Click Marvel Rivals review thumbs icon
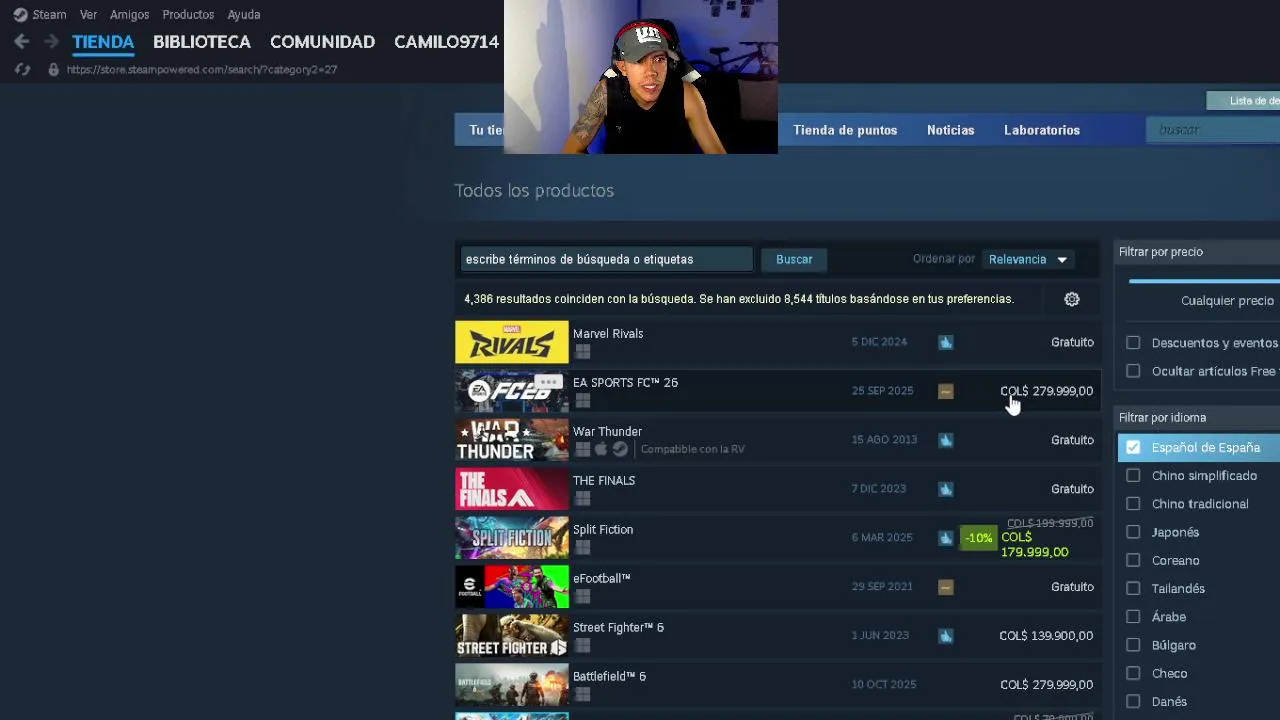Screen dimensions: 1280x720 (946, 342)
